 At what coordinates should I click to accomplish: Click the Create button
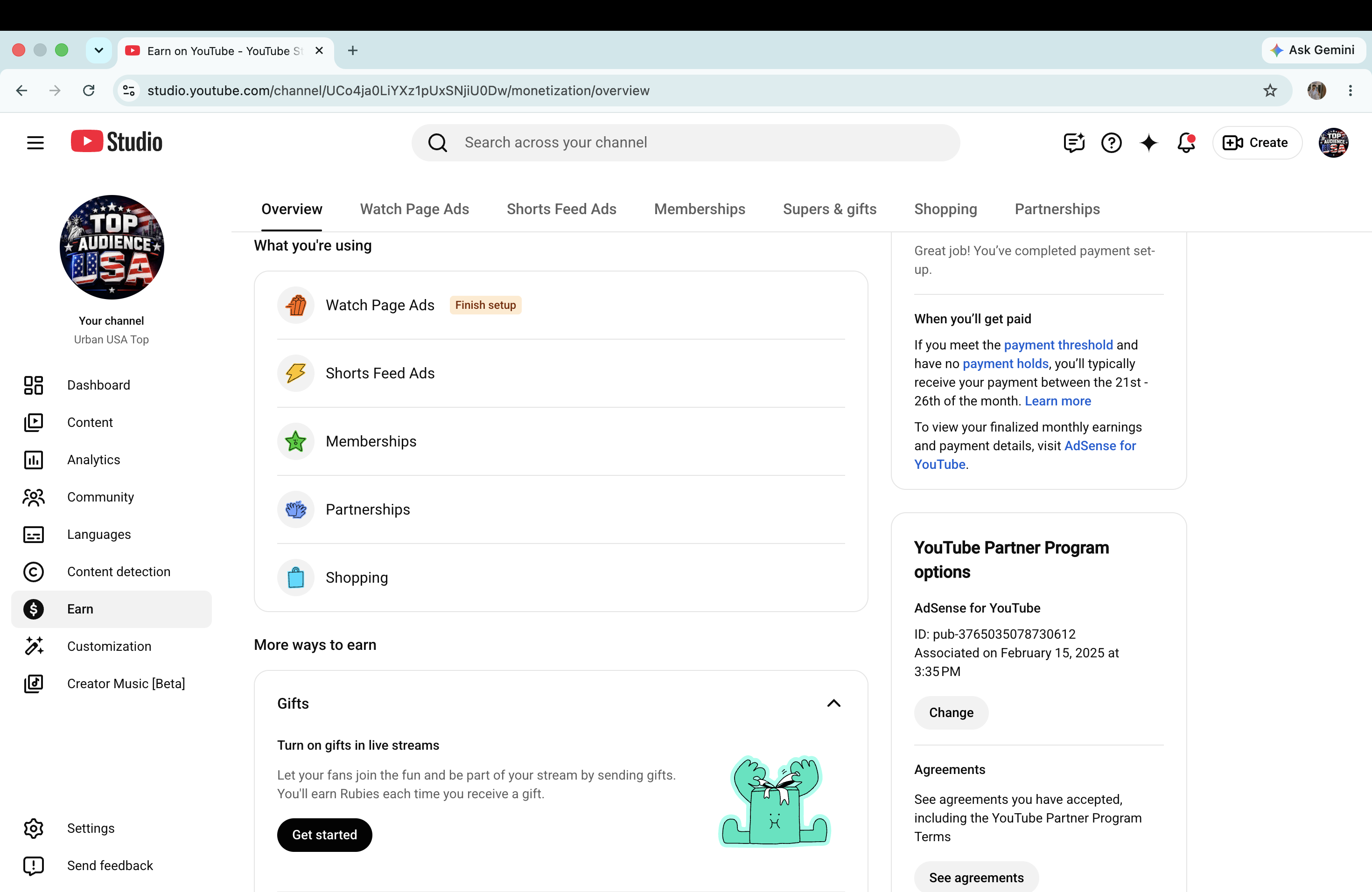coord(1257,142)
